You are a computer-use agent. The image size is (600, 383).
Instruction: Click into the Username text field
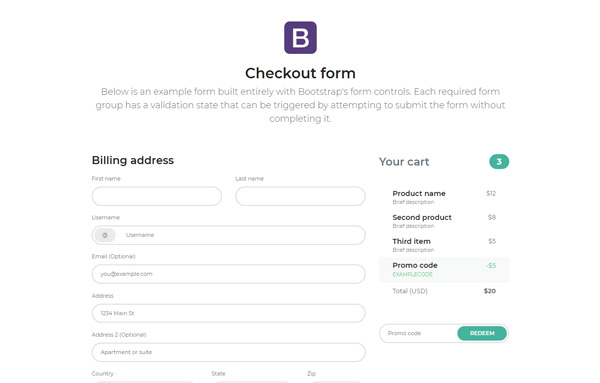coord(241,235)
